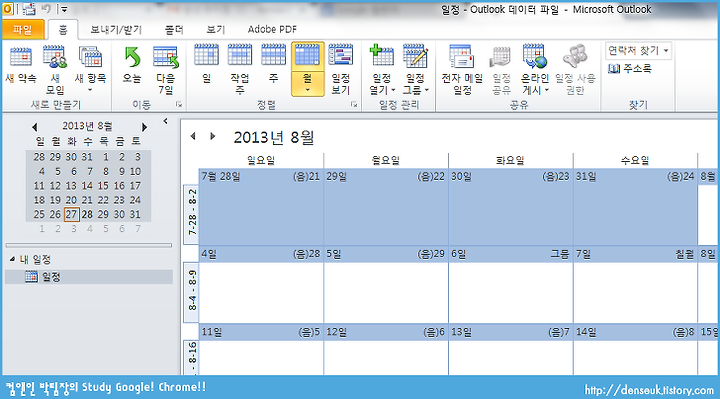Open the Customize Quick Access Toolbar dropdown
The height and width of the screenshot is (399, 720).
[64, 9]
